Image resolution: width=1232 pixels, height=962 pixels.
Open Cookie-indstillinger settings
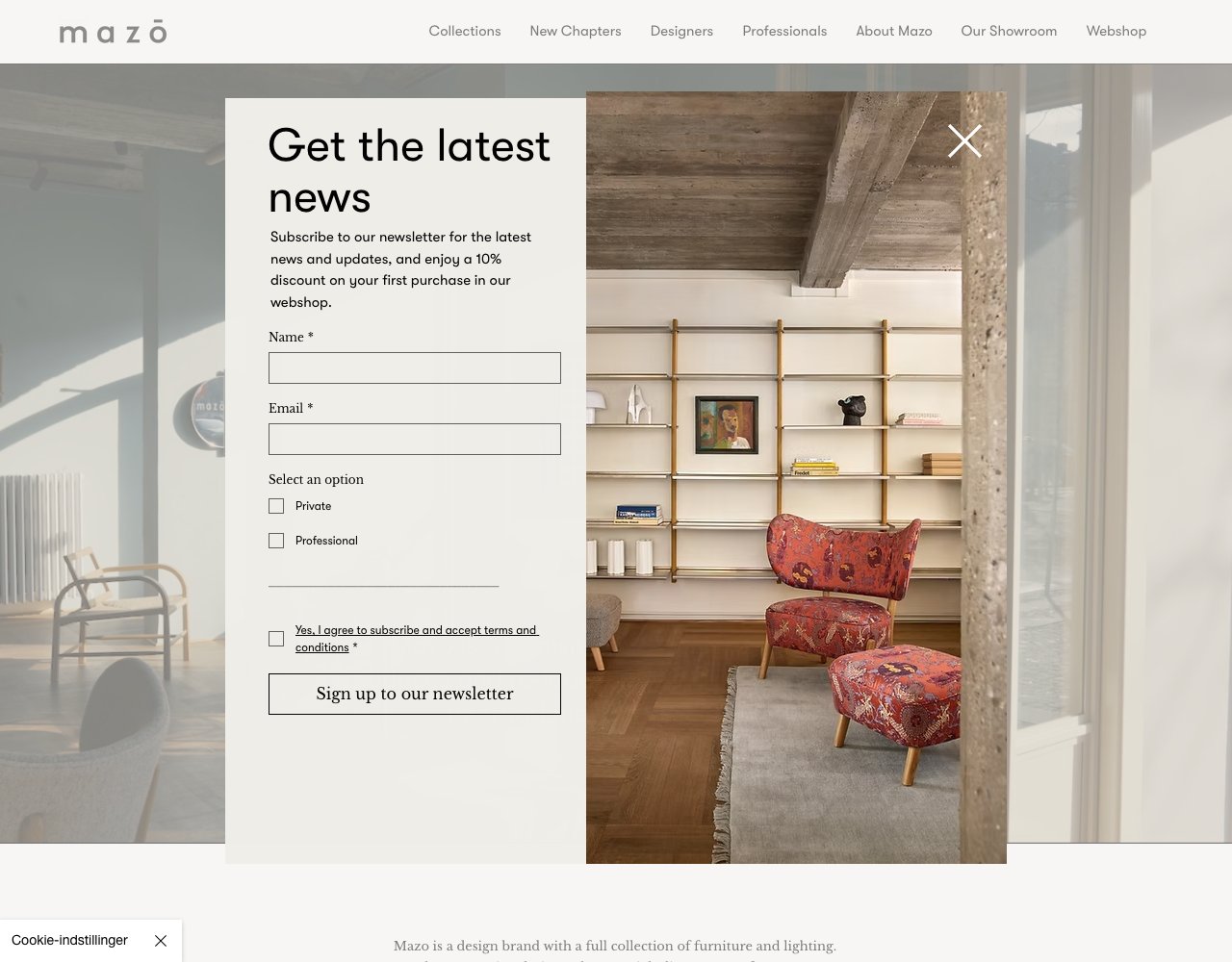click(x=69, y=940)
